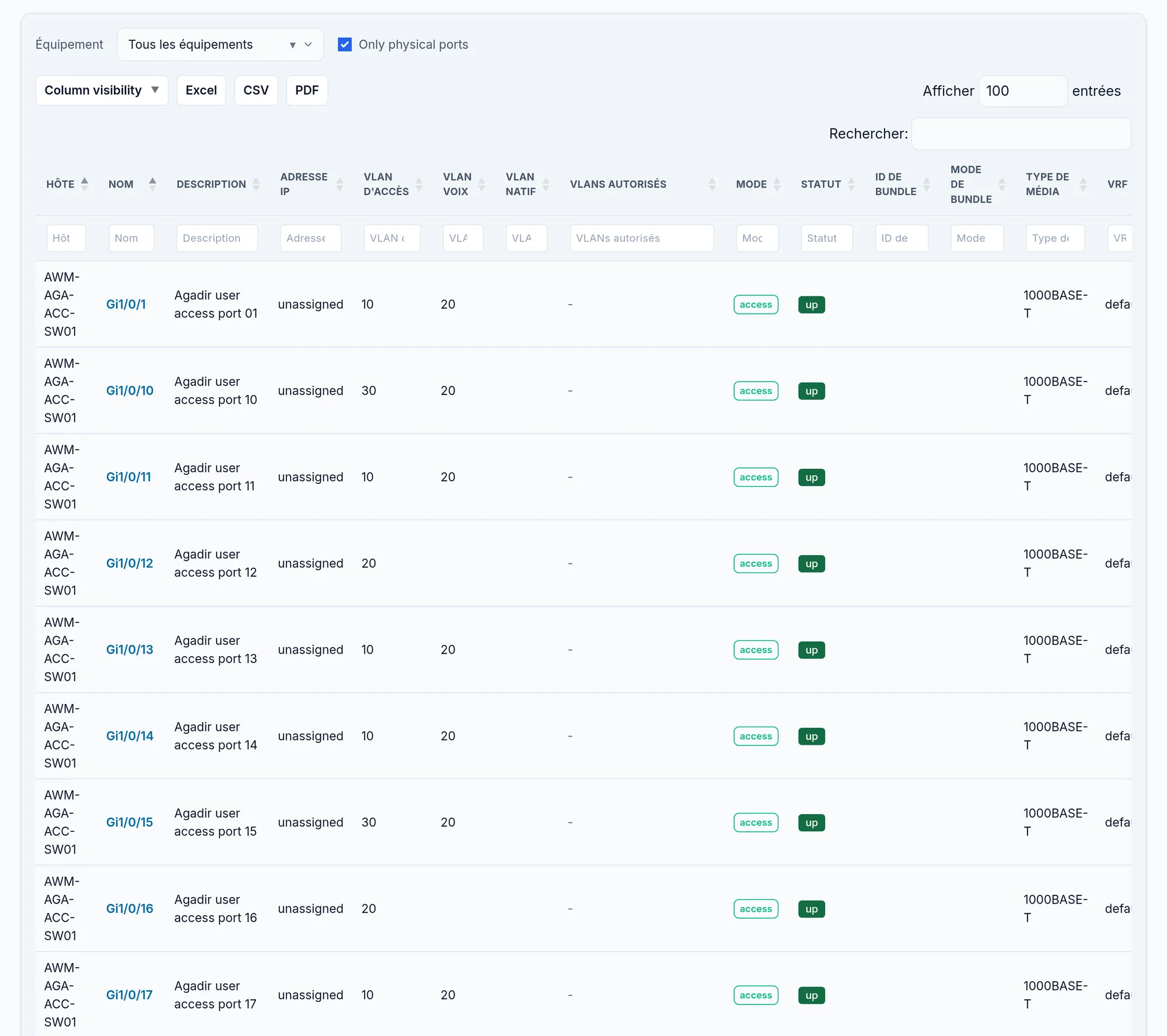The width and height of the screenshot is (1167, 1036).
Task: Open Column visibility dropdown
Action: pos(102,90)
